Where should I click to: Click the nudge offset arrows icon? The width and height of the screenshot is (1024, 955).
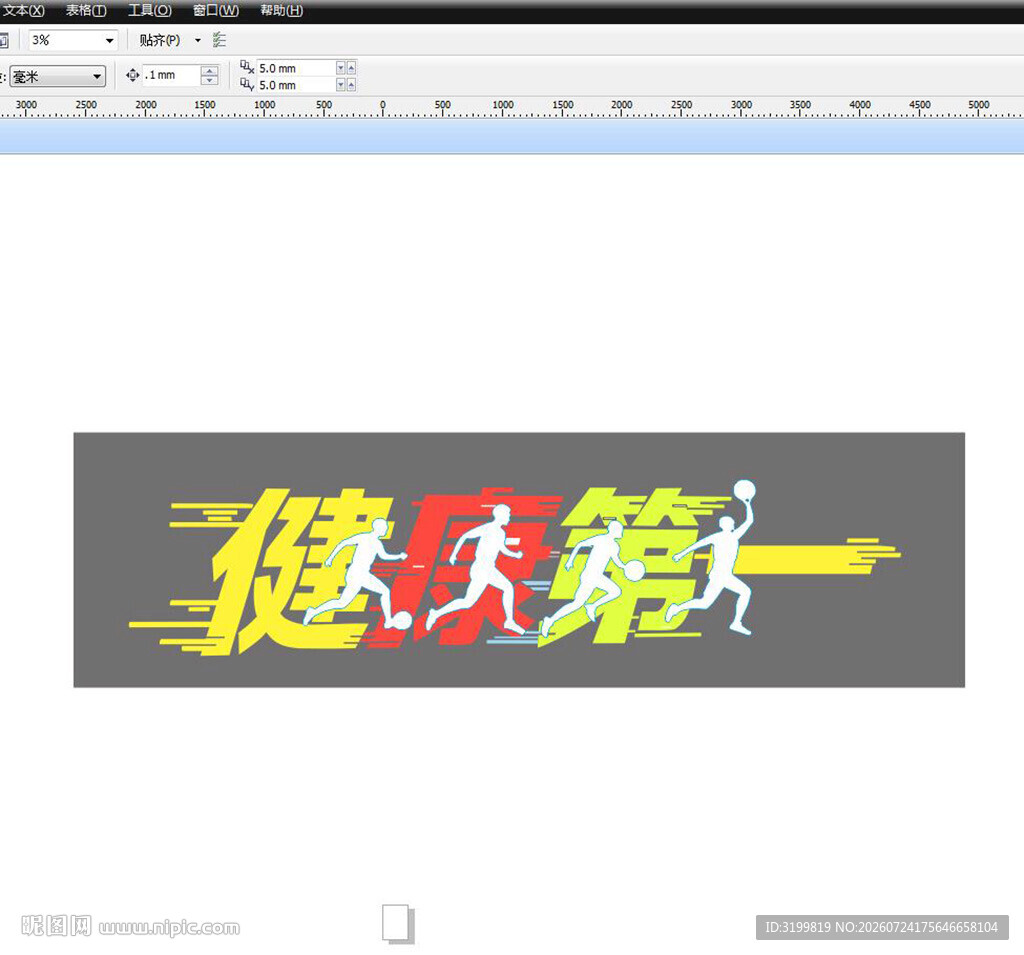tap(132, 75)
